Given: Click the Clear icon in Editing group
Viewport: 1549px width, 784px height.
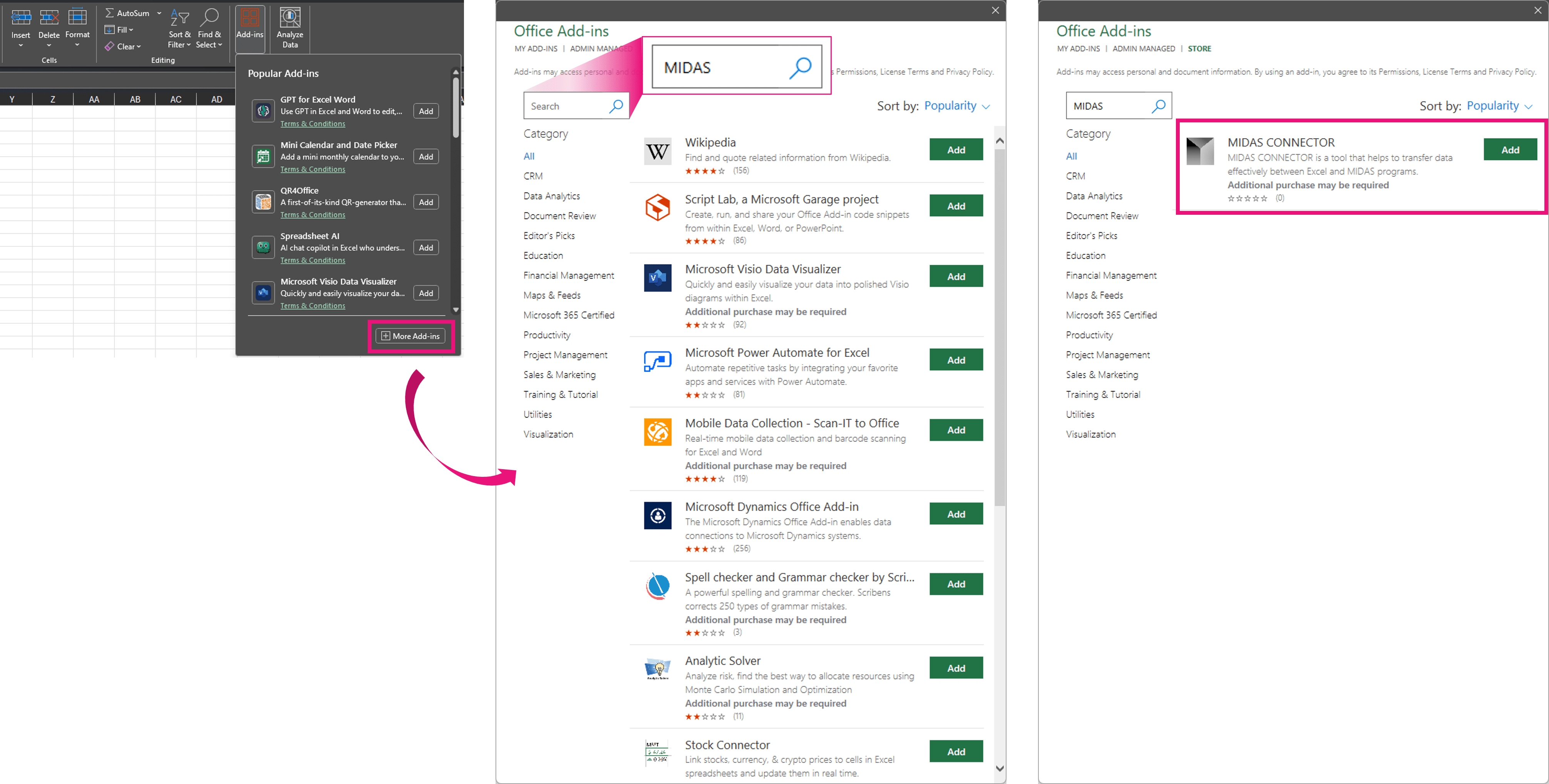Looking at the screenshot, I should point(110,46).
